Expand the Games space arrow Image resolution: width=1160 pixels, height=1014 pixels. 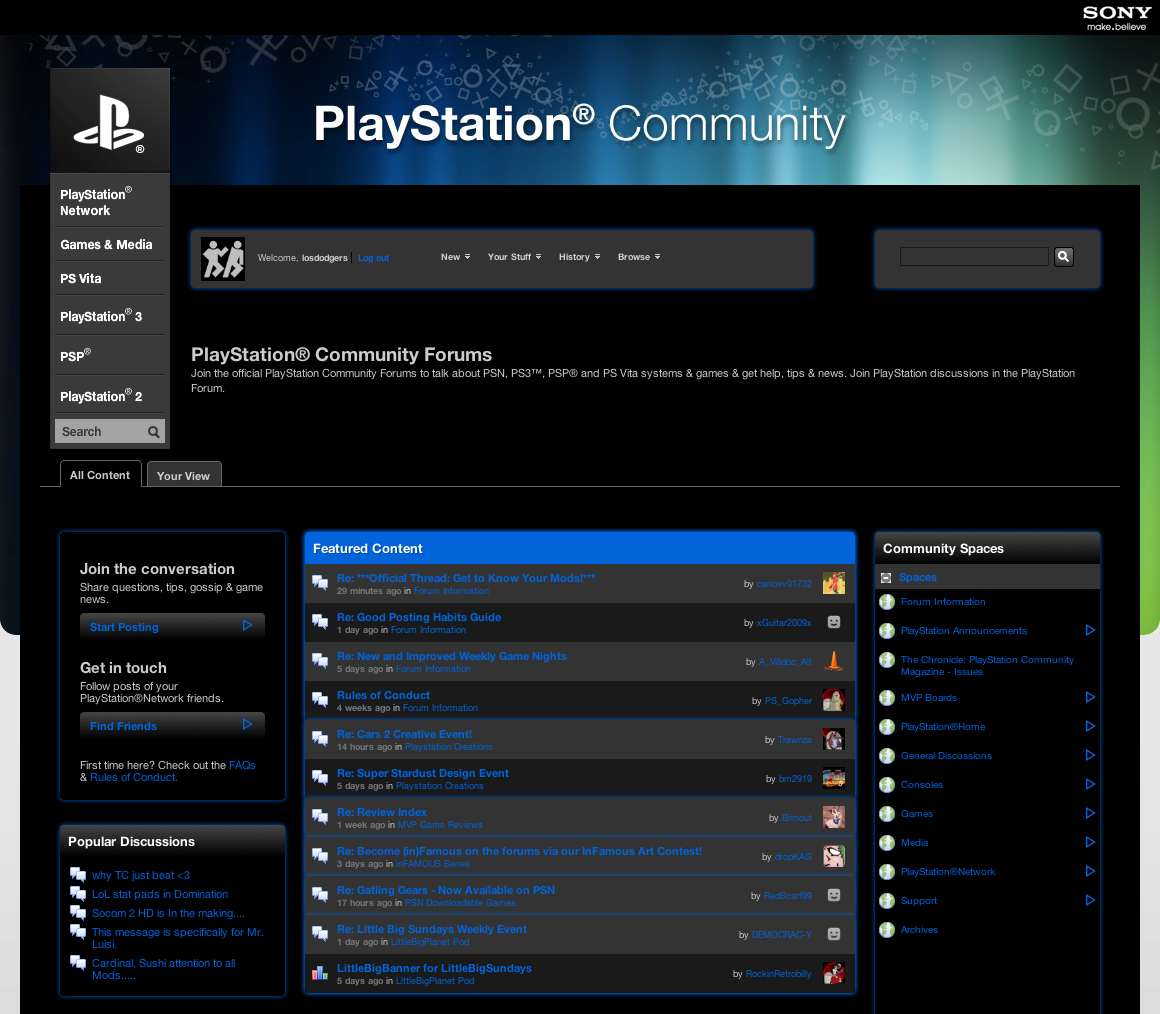pyautogui.click(x=1090, y=813)
